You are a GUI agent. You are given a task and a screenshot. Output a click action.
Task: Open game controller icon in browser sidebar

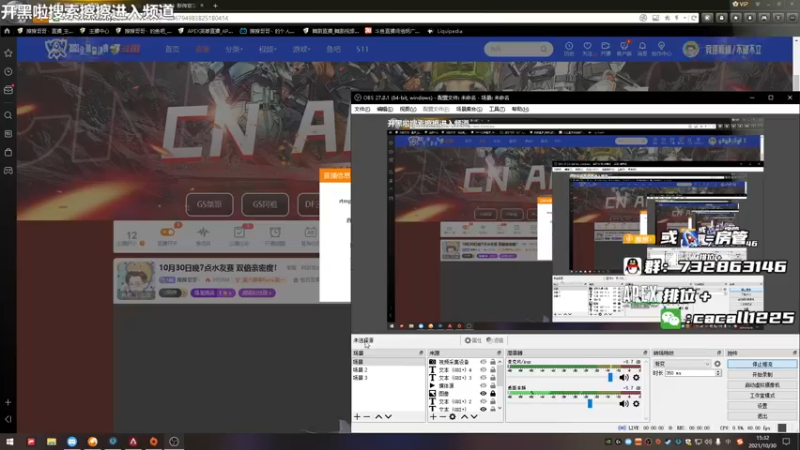(x=8, y=171)
